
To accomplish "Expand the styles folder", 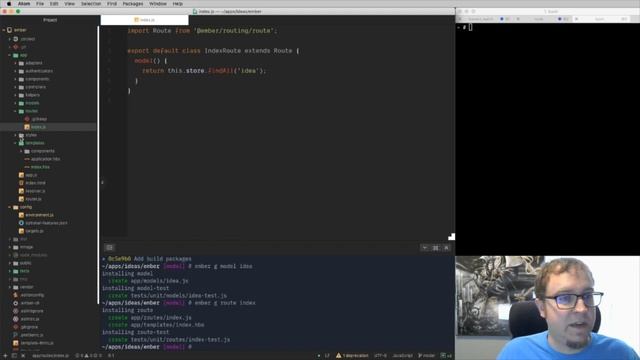I will [x=16, y=135].
